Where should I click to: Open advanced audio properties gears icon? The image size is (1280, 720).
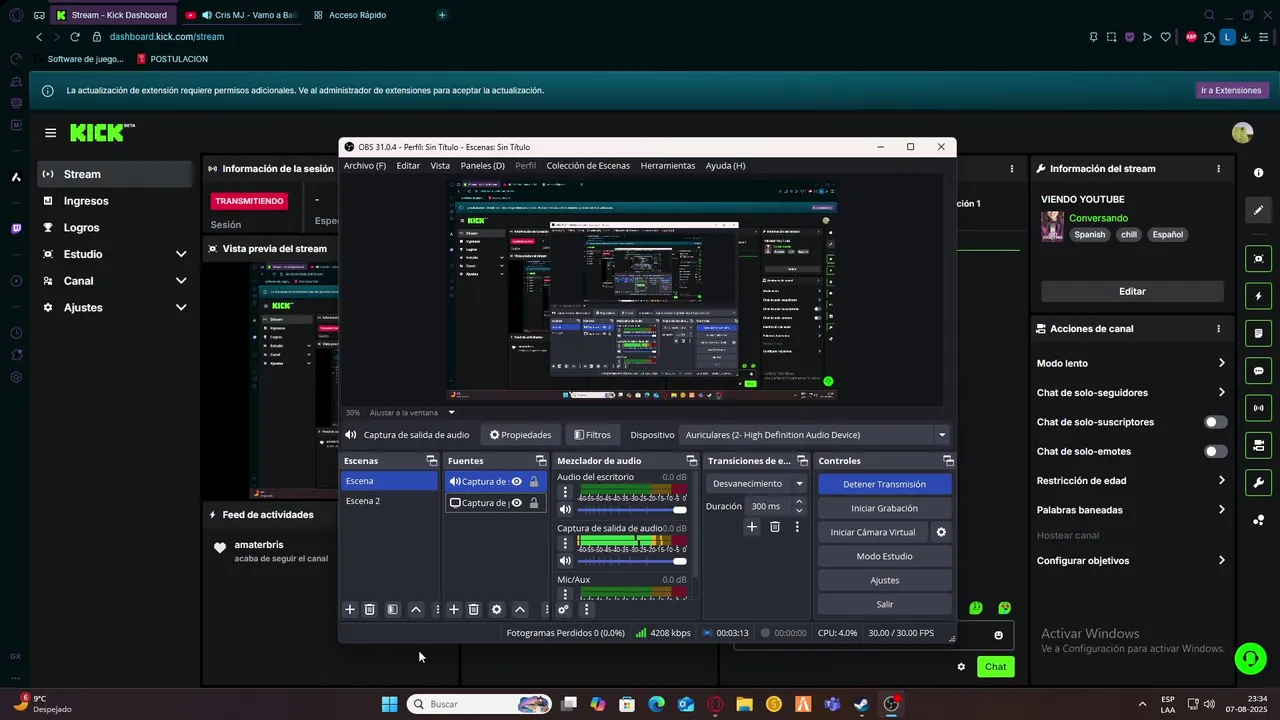[563, 609]
